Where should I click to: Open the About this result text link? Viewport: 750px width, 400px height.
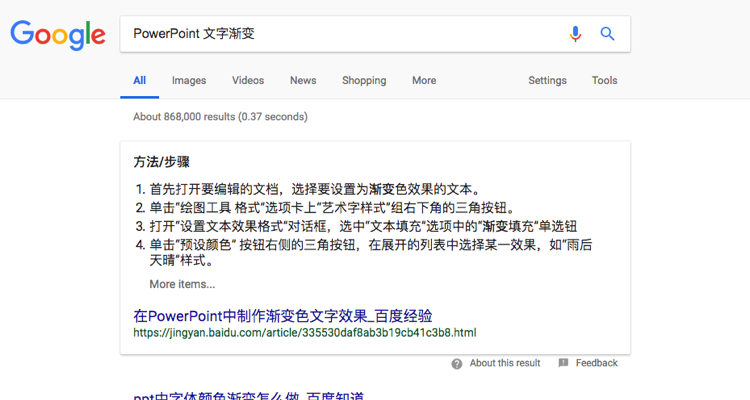click(x=505, y=364)
